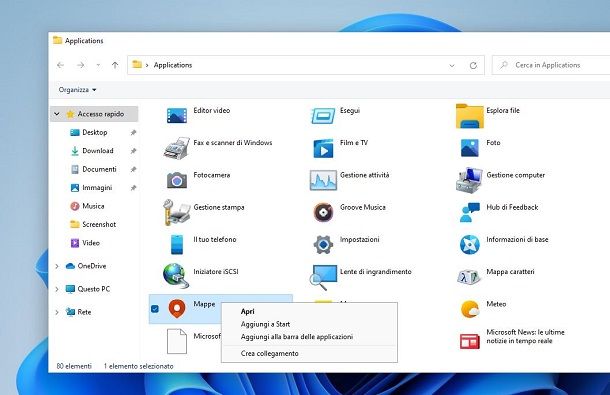Select the Groove Musica icon
The image size is (610, 395).
[323, 212]
